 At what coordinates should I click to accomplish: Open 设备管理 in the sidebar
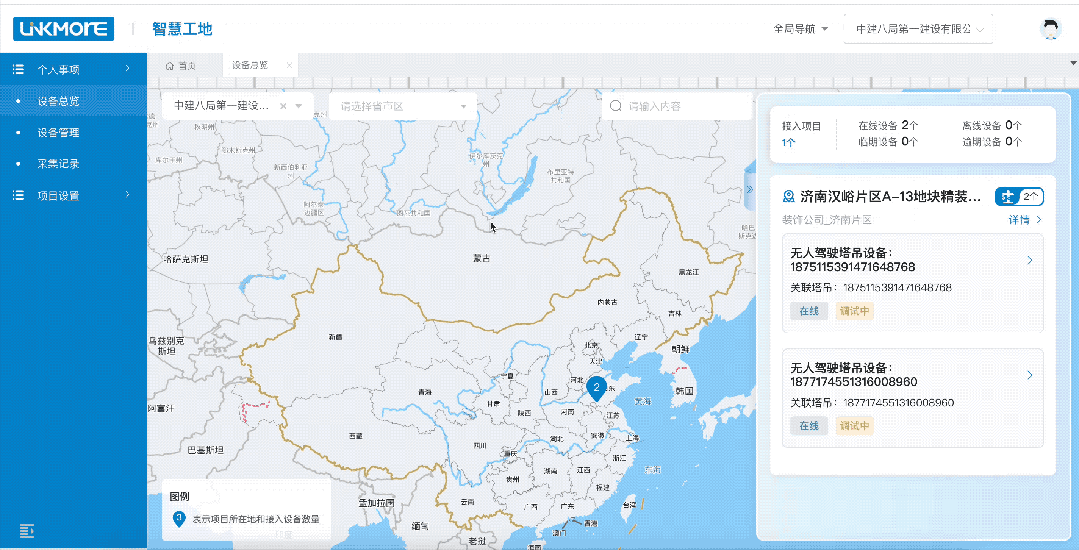pos(58,132)
